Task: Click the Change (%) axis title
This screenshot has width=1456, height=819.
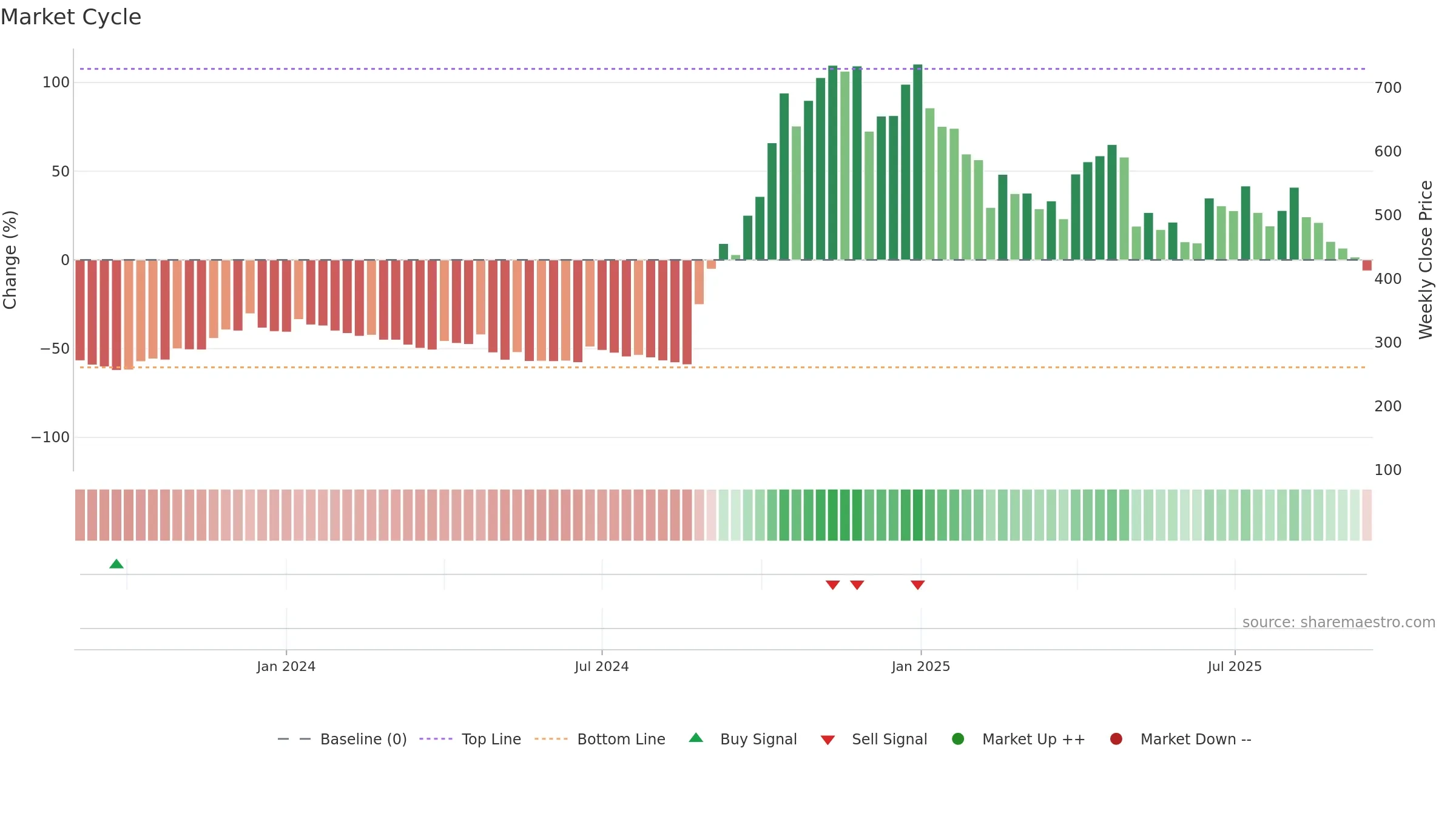Action: pos(10,260)
